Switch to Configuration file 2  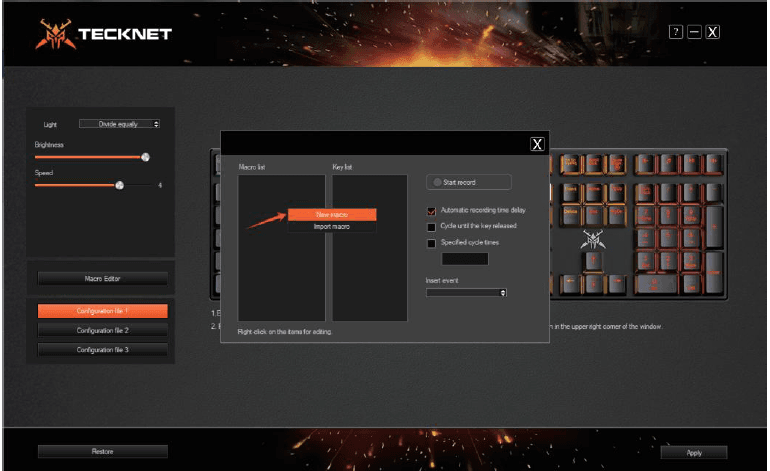[102, 330]
